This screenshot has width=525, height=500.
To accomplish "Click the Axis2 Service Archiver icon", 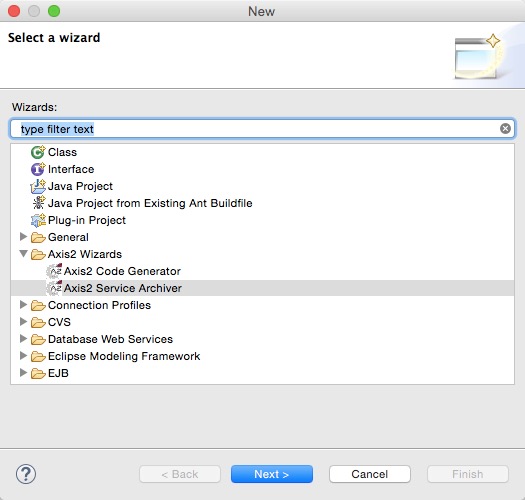I will pos(54,288).
